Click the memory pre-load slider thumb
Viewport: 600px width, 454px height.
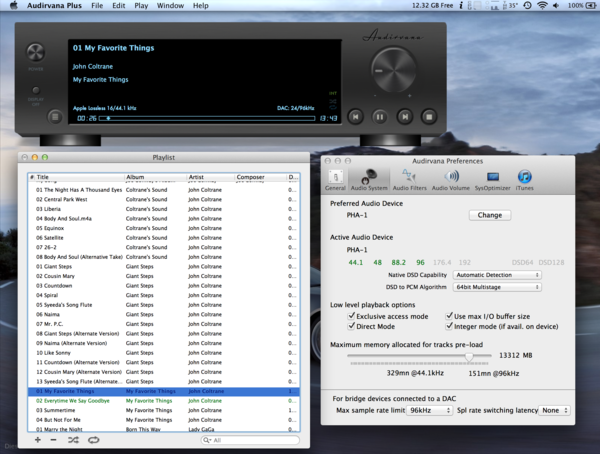[469, 356]
